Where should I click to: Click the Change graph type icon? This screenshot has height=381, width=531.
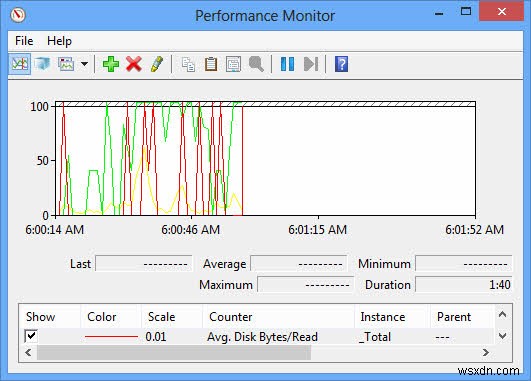[x=66, y=64]
